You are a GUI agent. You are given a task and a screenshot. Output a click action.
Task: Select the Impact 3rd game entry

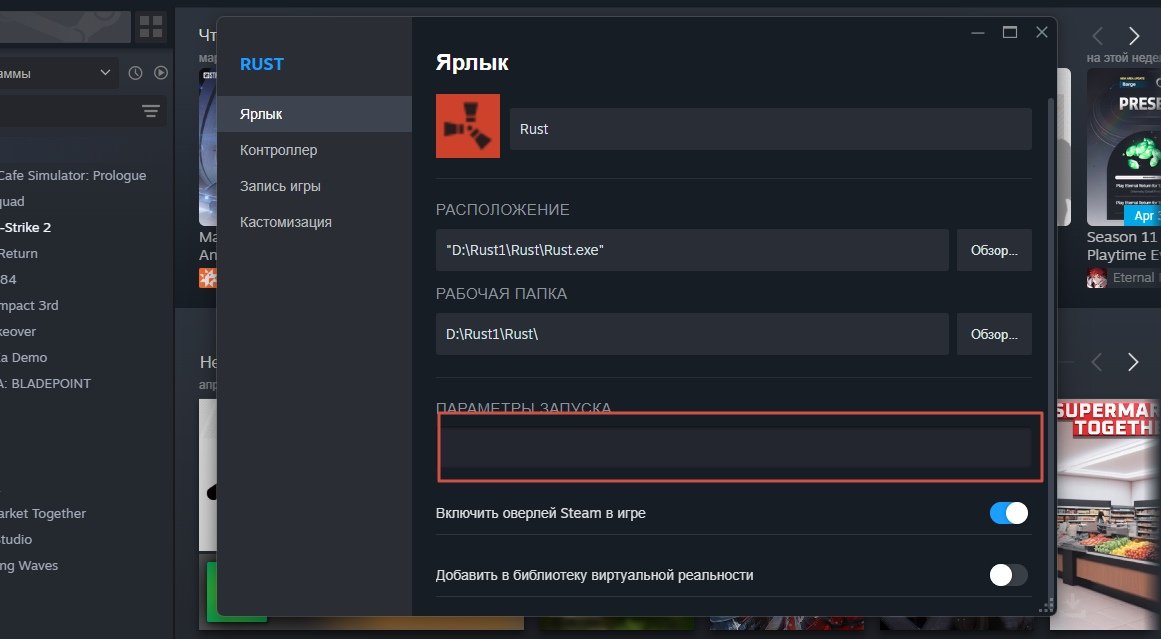[x=30, y=305]
